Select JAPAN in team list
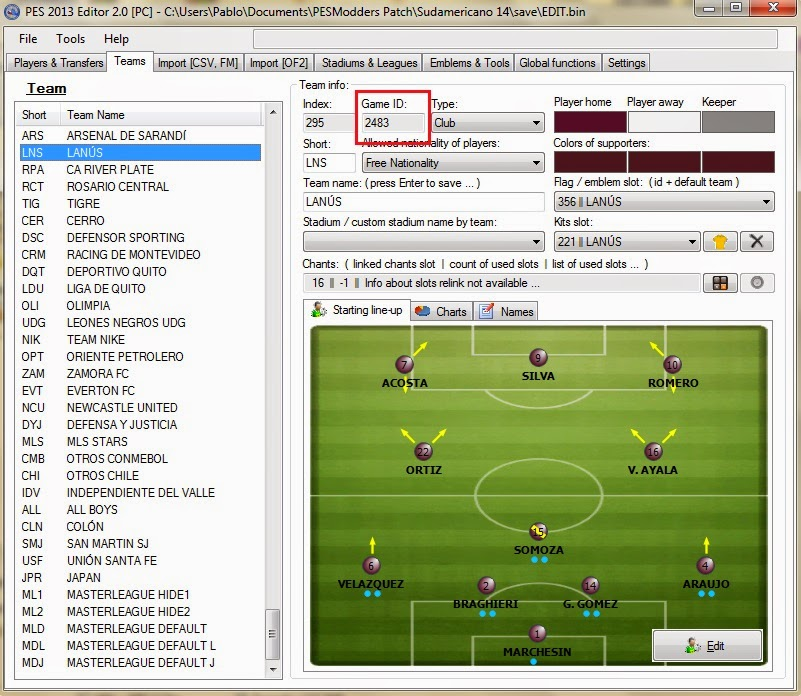Viewport: 801px width, 696px height. [140, 577]
